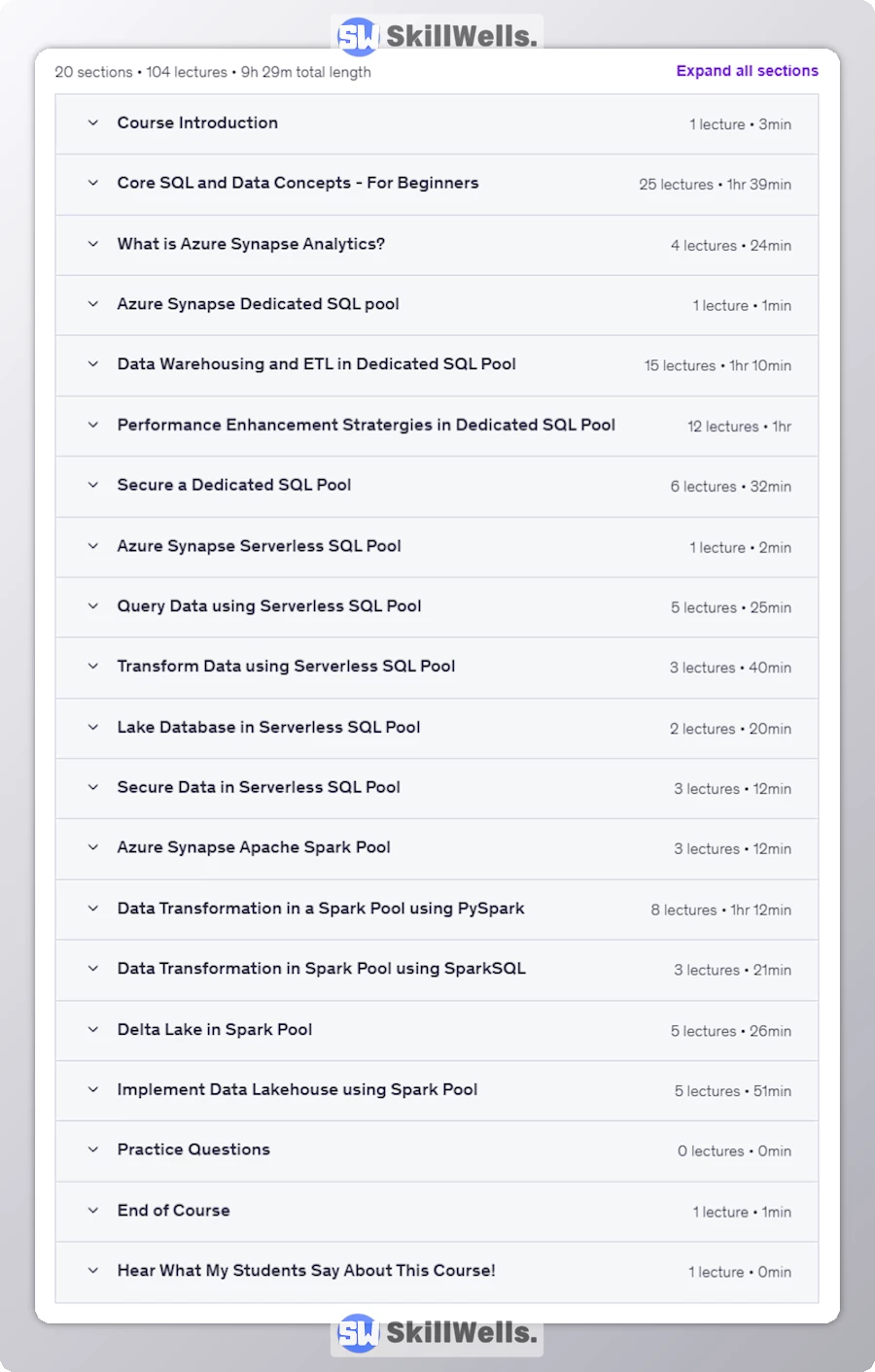This screenshot has height=1372, width=875.
Task: Expand Delta Lake in Spark Pool chevron
Action: click(93, 1029)
